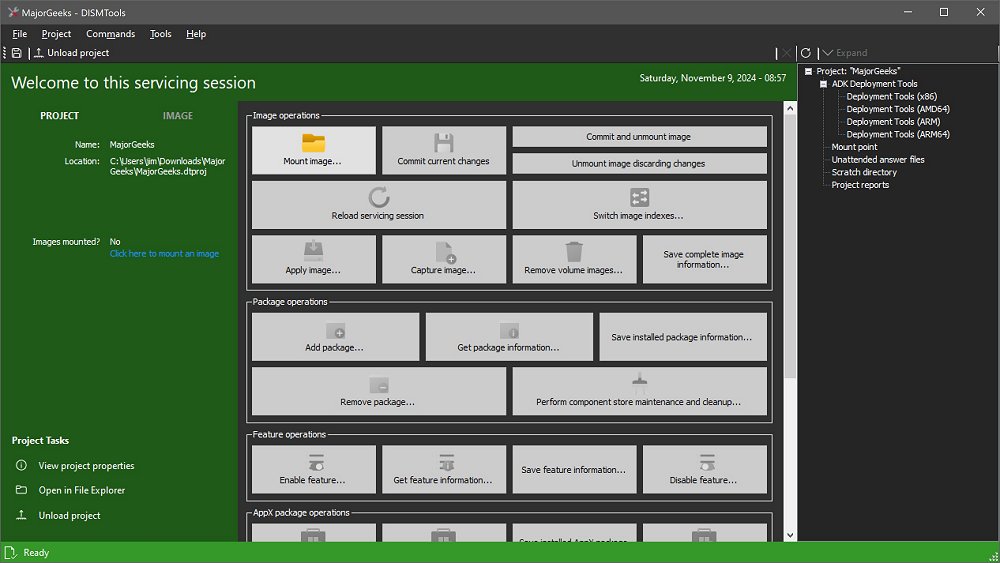The image size is (1000, 563).
Task: Click the View project properties info icon
Action: click(x=21, y=466)
